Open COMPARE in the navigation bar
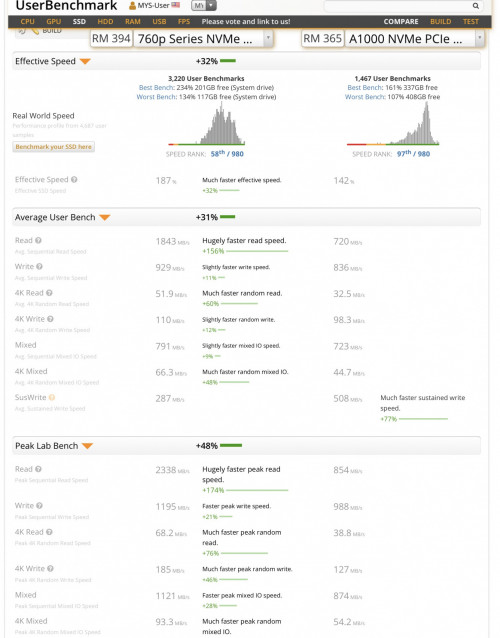The width and height of the screenshot is (500, 638). point(401,22)
